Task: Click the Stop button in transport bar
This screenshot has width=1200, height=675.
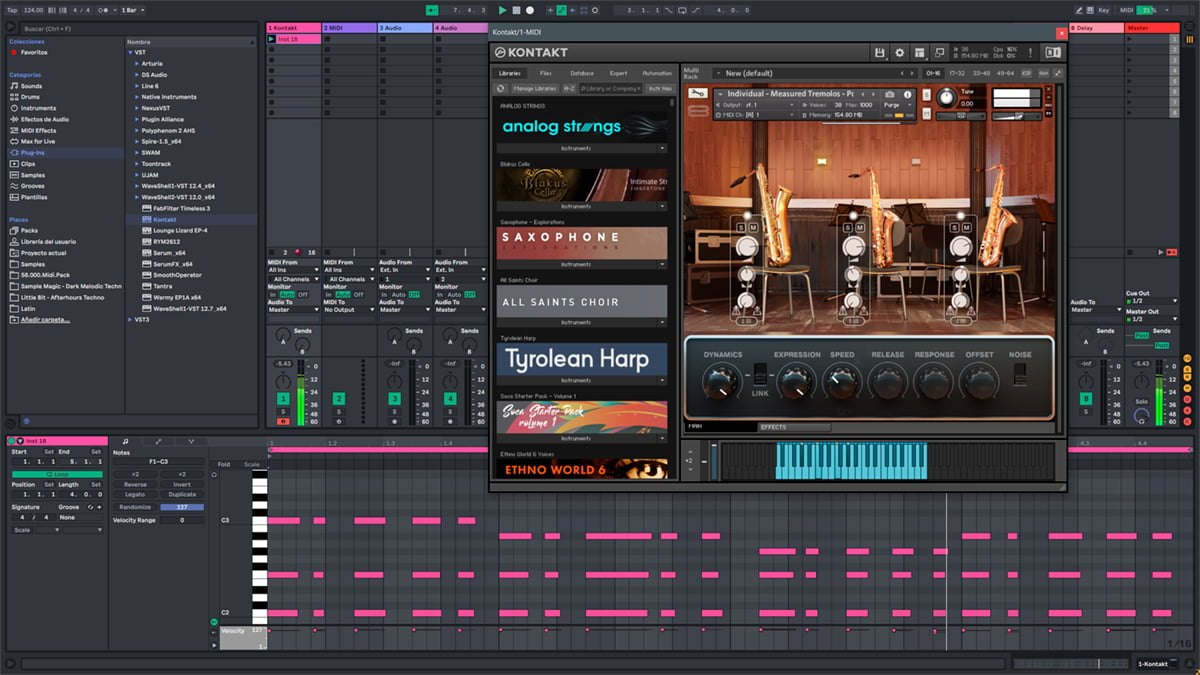Action: (516, 10)
